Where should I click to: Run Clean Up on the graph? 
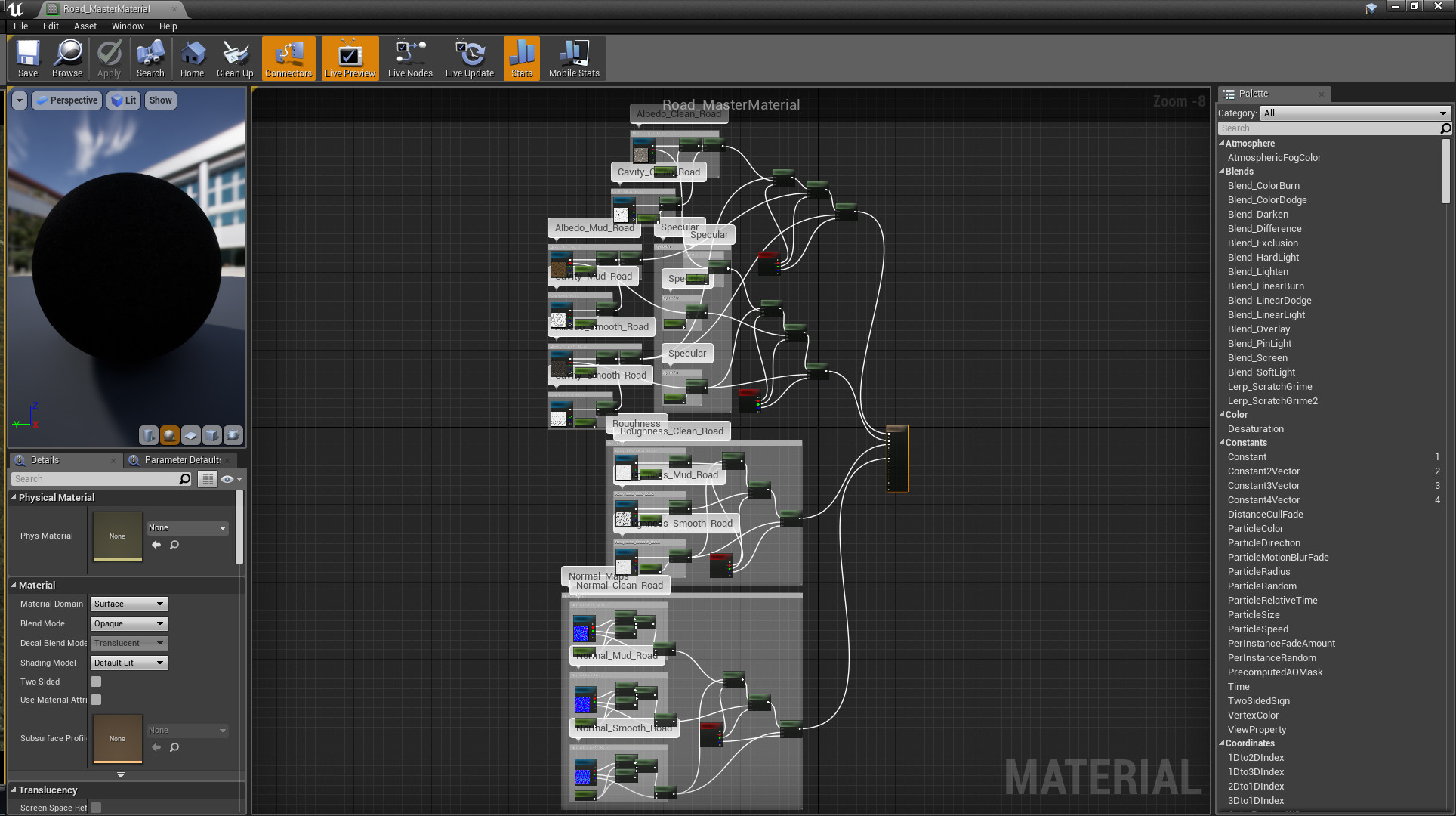point(235,58)
